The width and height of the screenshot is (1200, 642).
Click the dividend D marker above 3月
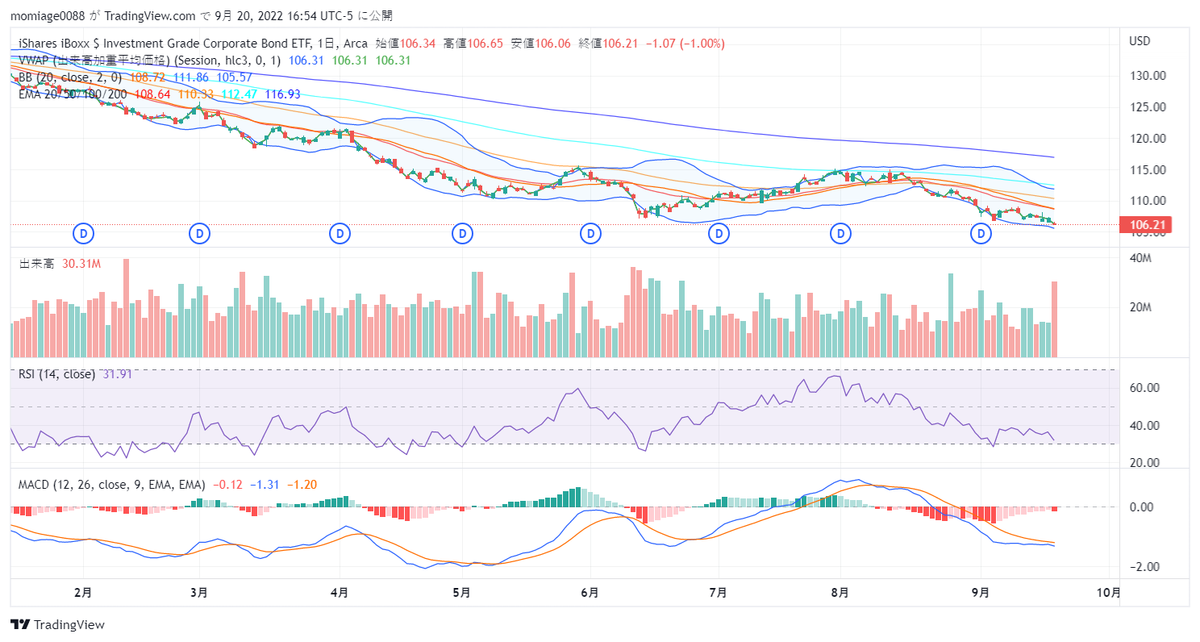coord(200,233)
